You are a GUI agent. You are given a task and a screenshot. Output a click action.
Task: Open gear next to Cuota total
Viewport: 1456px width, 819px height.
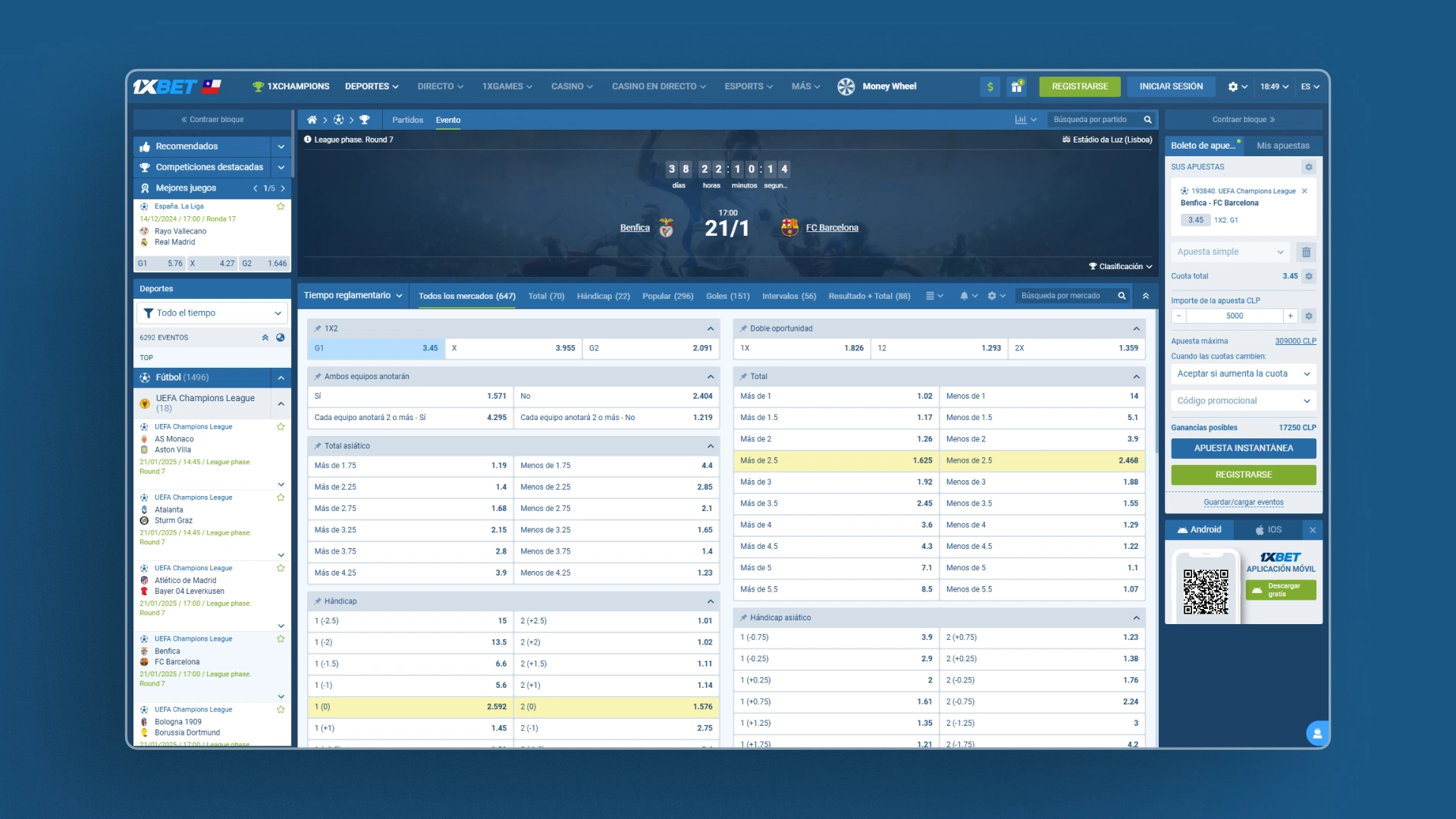coord(1309,276)
